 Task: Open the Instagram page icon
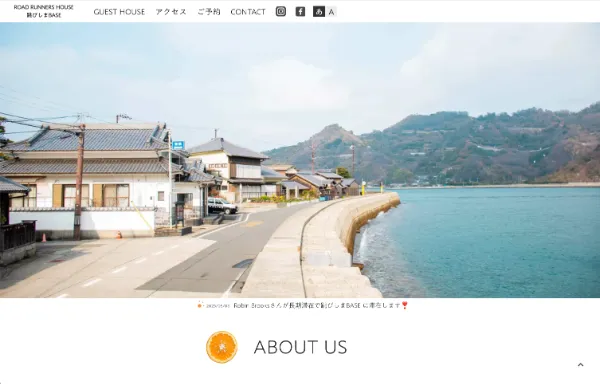(280, 11)
